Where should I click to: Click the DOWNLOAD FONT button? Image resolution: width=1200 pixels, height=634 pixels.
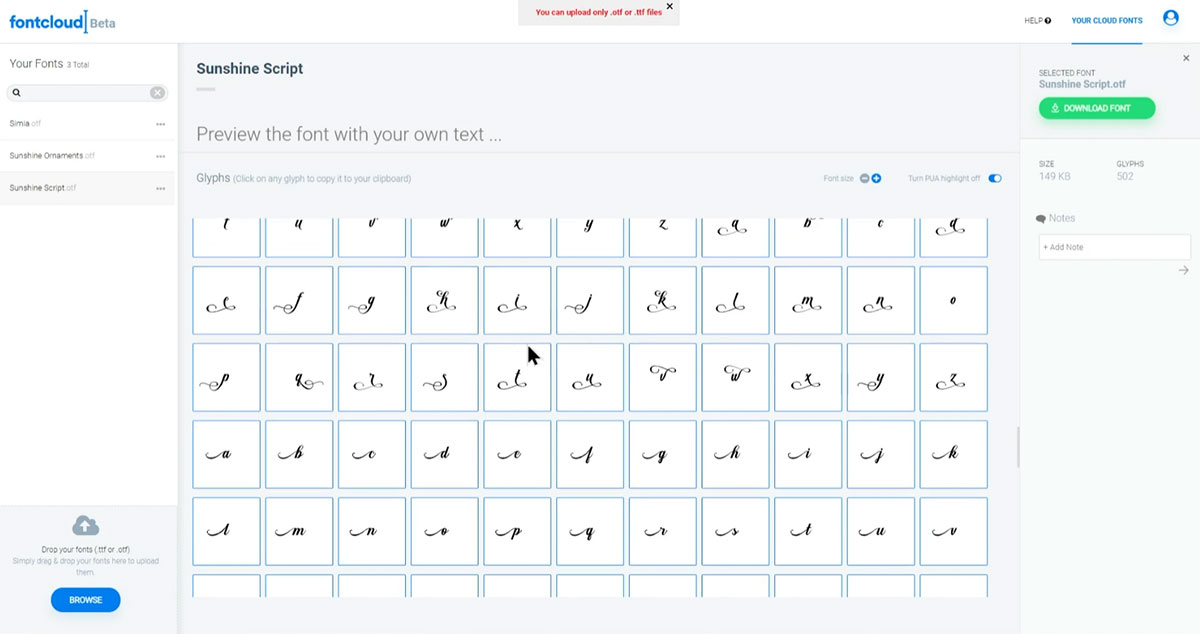[1097, 108]
